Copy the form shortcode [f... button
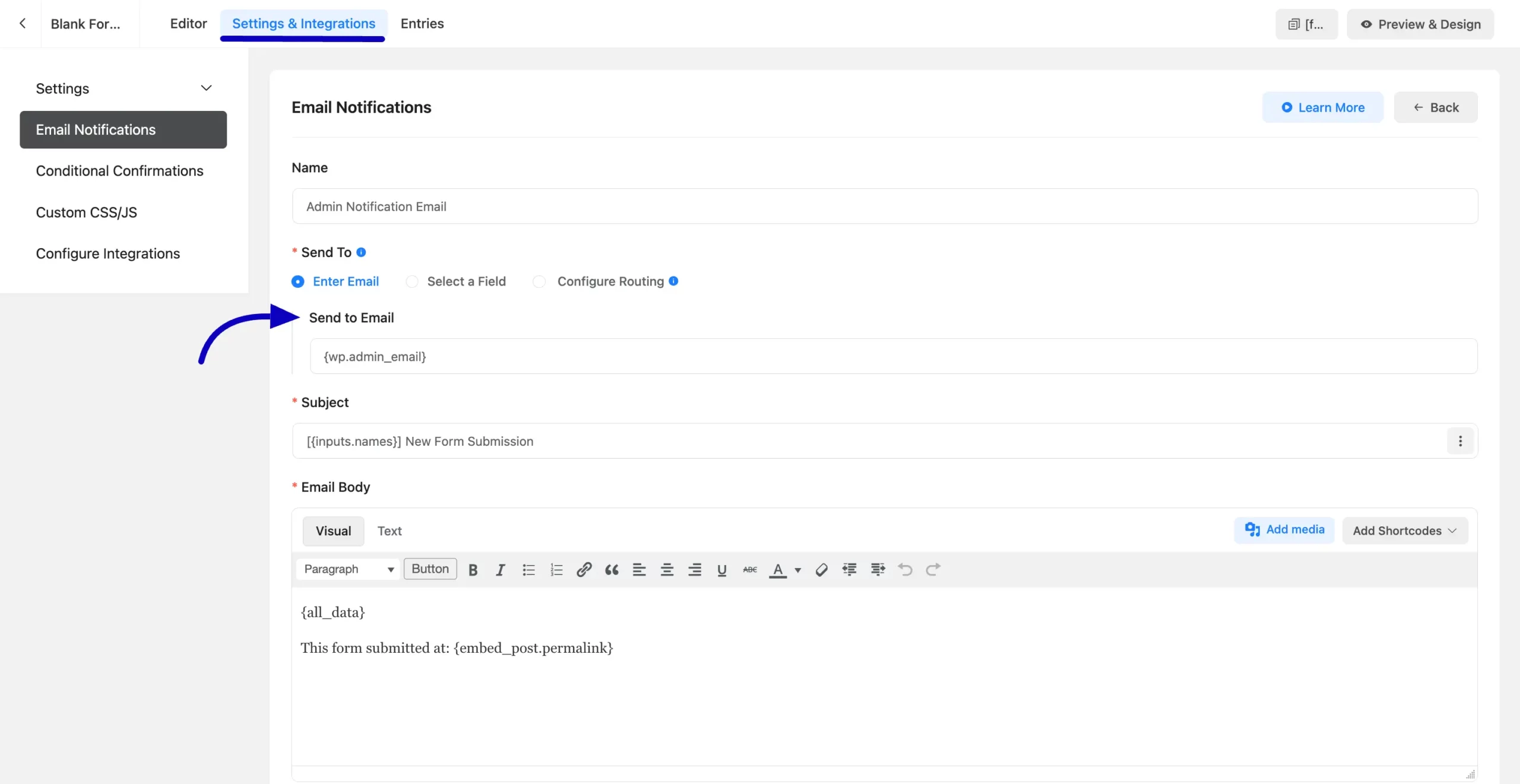The image size is (1520, 784). (1306, 24)
